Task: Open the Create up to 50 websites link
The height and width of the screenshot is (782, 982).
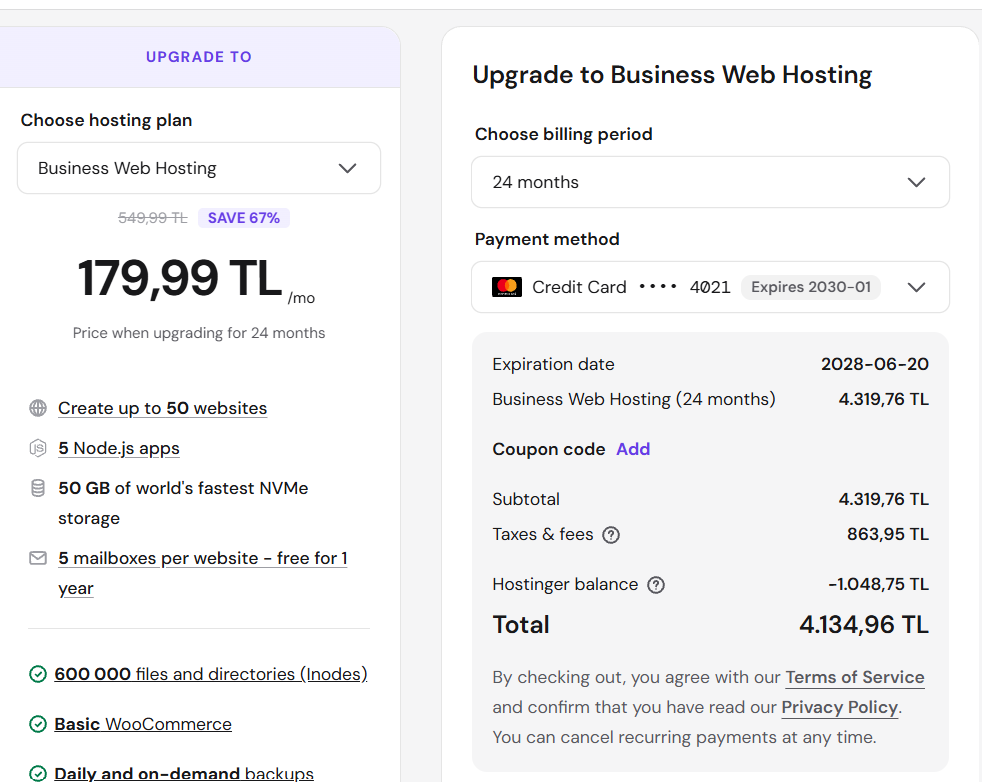Action: 163,408
